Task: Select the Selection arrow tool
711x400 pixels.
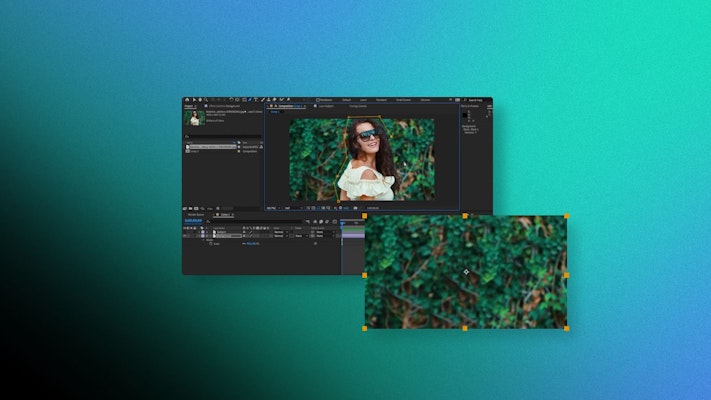Action: tap(194, 100)
